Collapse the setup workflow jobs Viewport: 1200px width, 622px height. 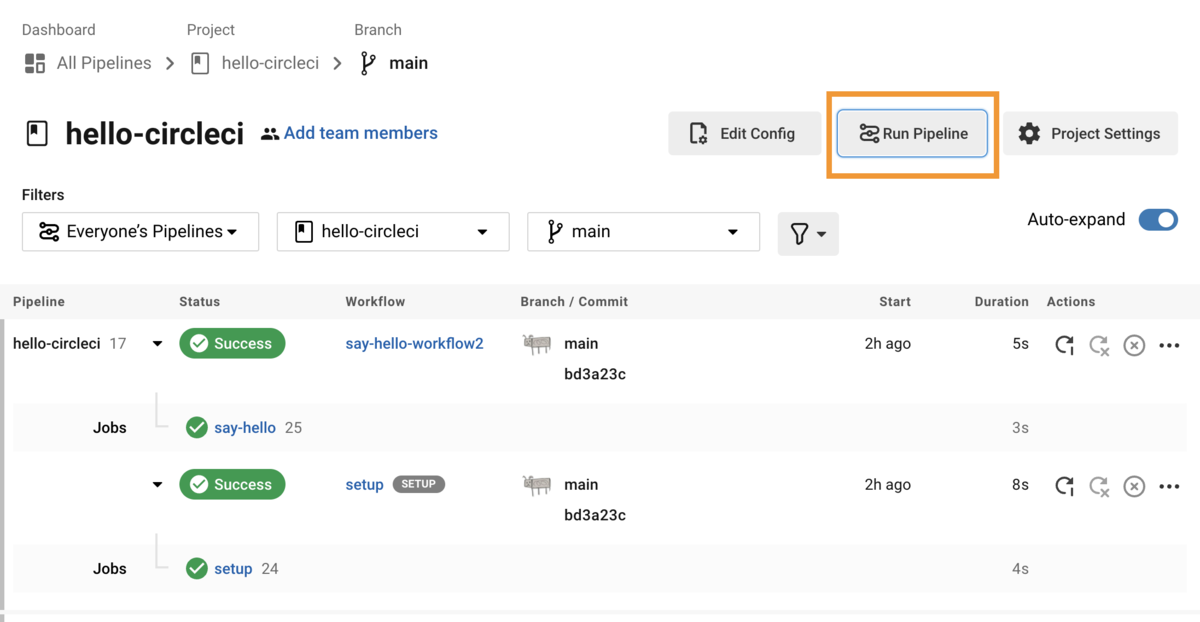click(157, 485)
